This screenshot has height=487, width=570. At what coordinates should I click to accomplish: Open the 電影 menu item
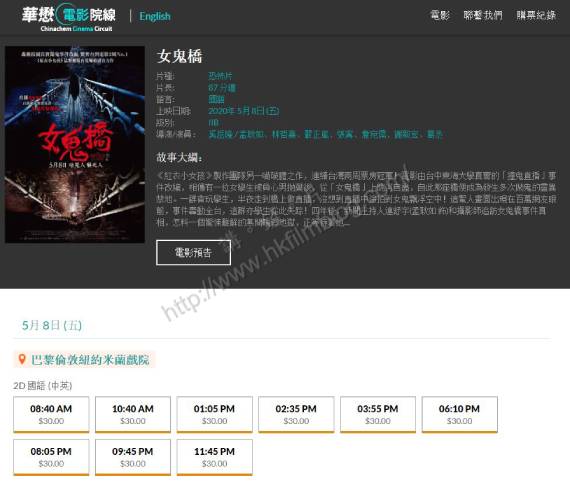point(440,15)
